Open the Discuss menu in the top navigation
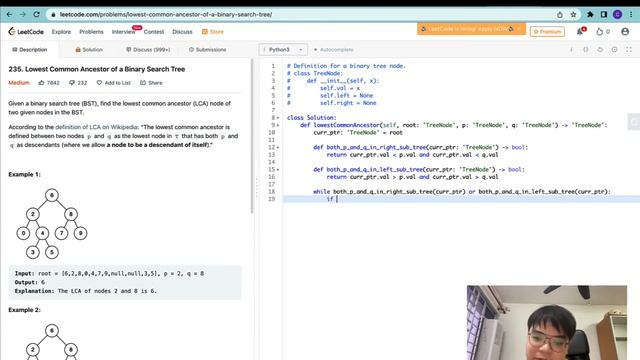Image resolution: width=640 pixels, height=360 pixels. [182, 31]
